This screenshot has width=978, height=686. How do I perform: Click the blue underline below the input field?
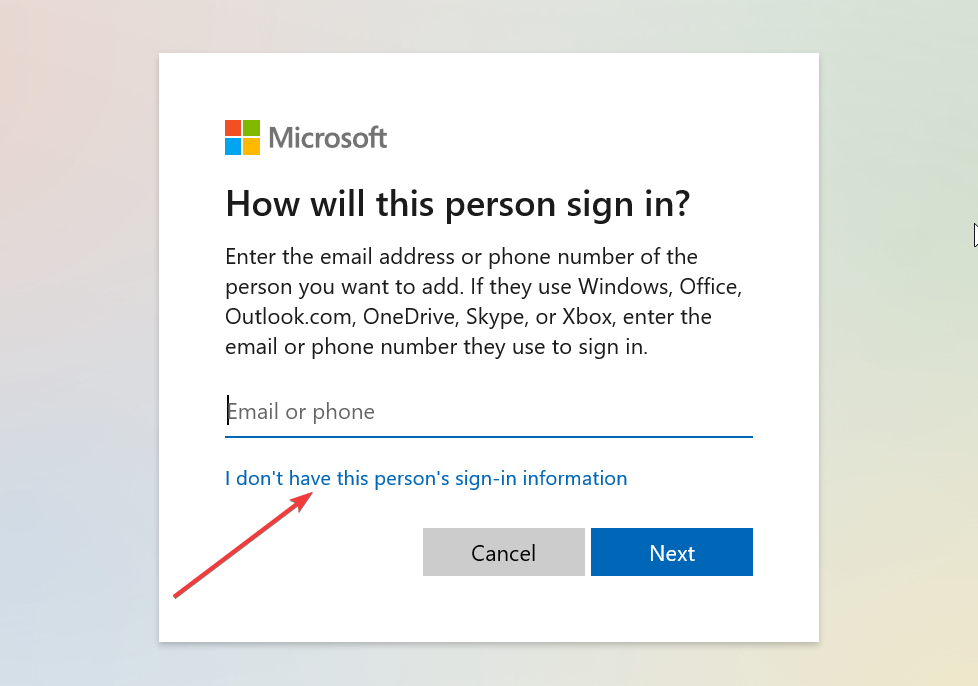click(489, 434)
